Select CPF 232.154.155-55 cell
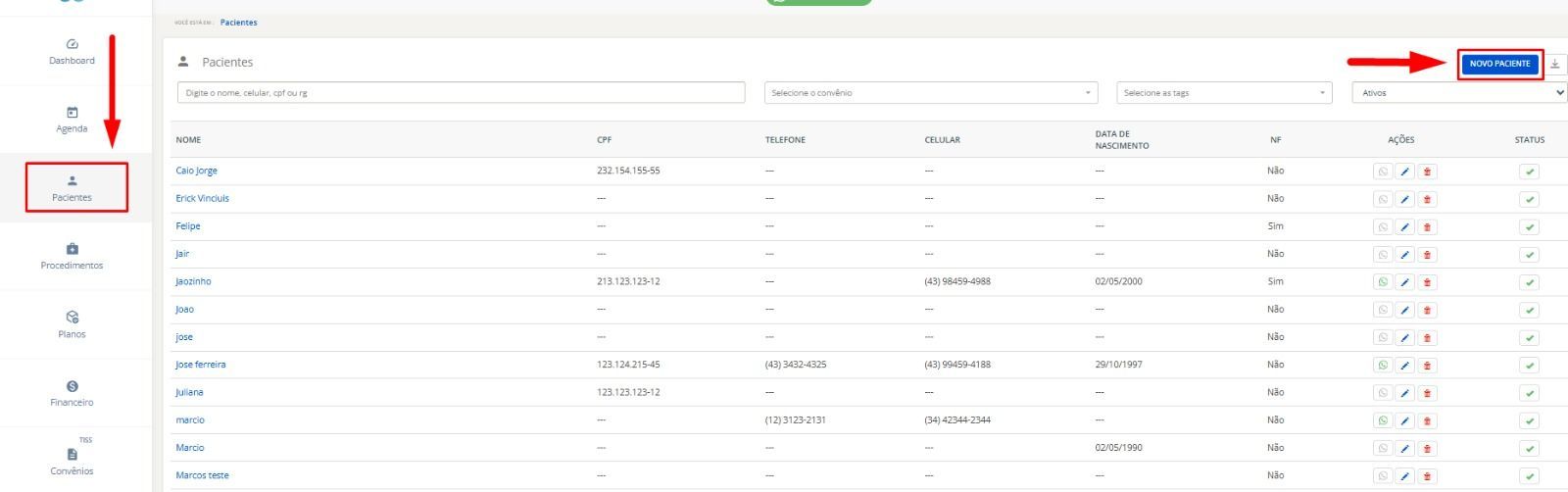 click(x=628, y=171)
